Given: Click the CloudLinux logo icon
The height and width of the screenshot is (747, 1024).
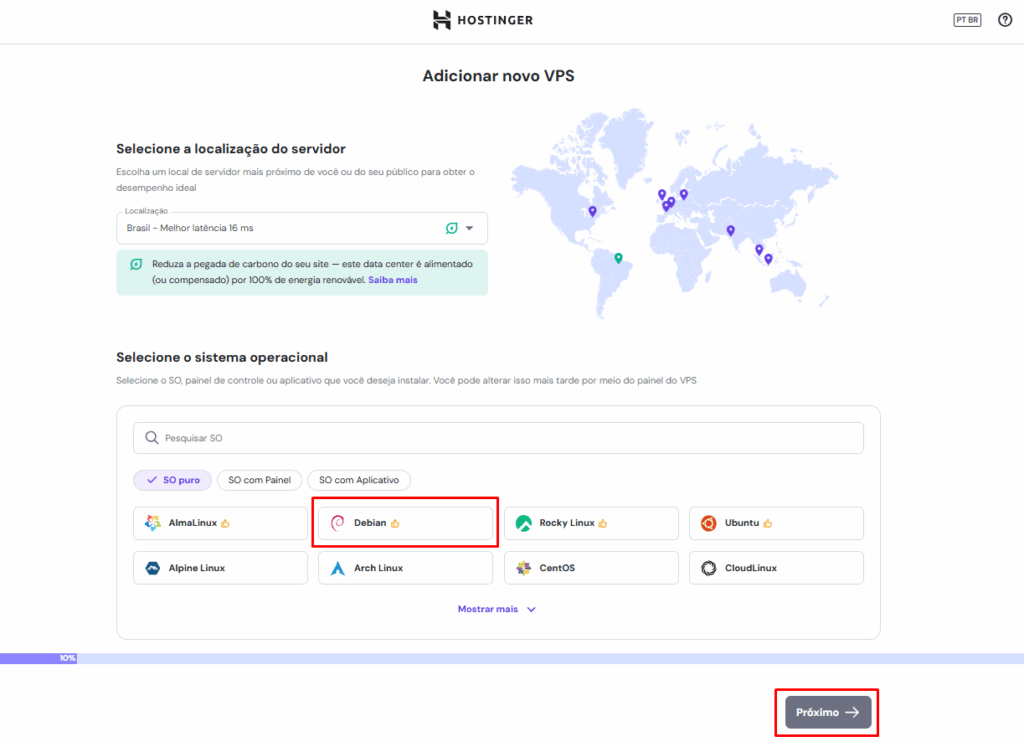Looking at the screenshot, I should (x=709, y=568).
